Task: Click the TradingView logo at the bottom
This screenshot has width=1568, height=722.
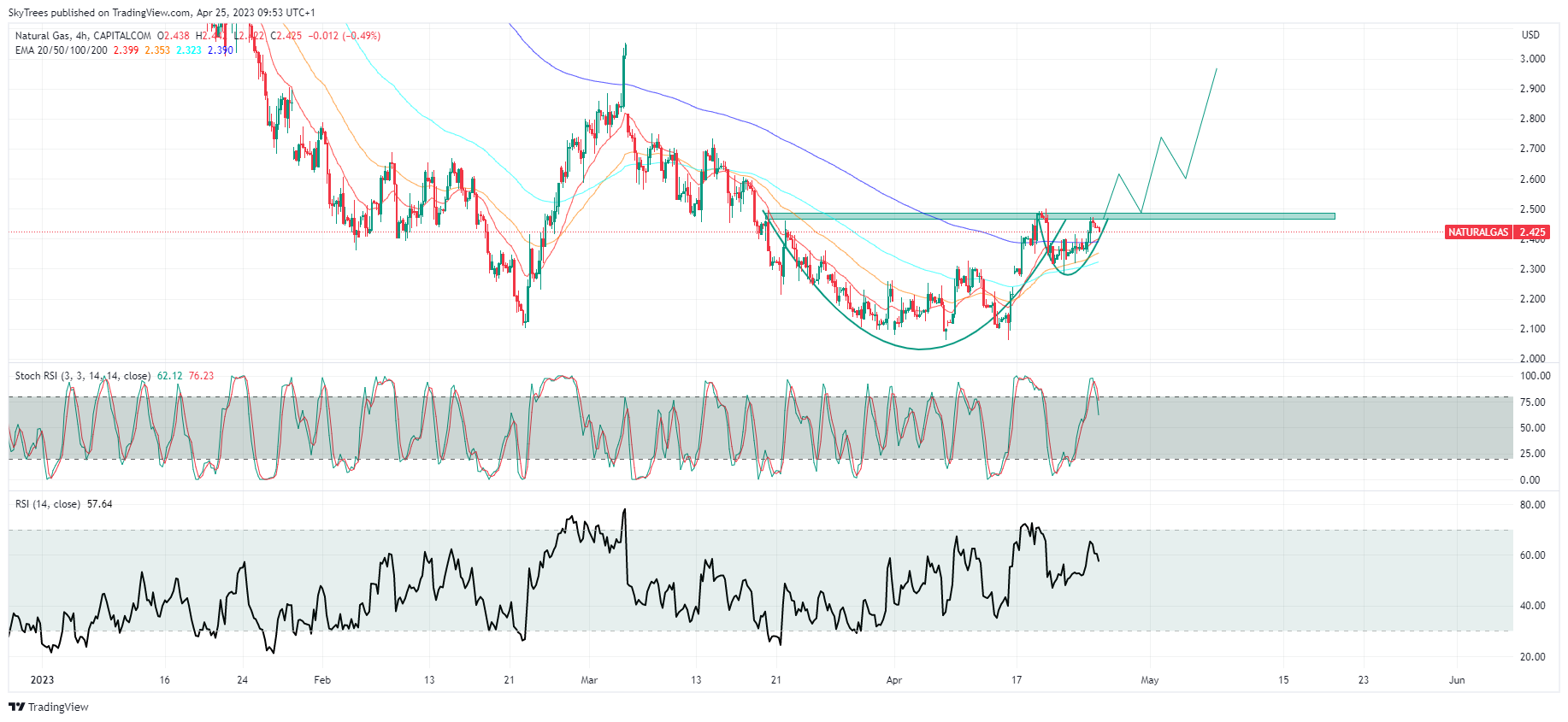Action: click(49, 707)
